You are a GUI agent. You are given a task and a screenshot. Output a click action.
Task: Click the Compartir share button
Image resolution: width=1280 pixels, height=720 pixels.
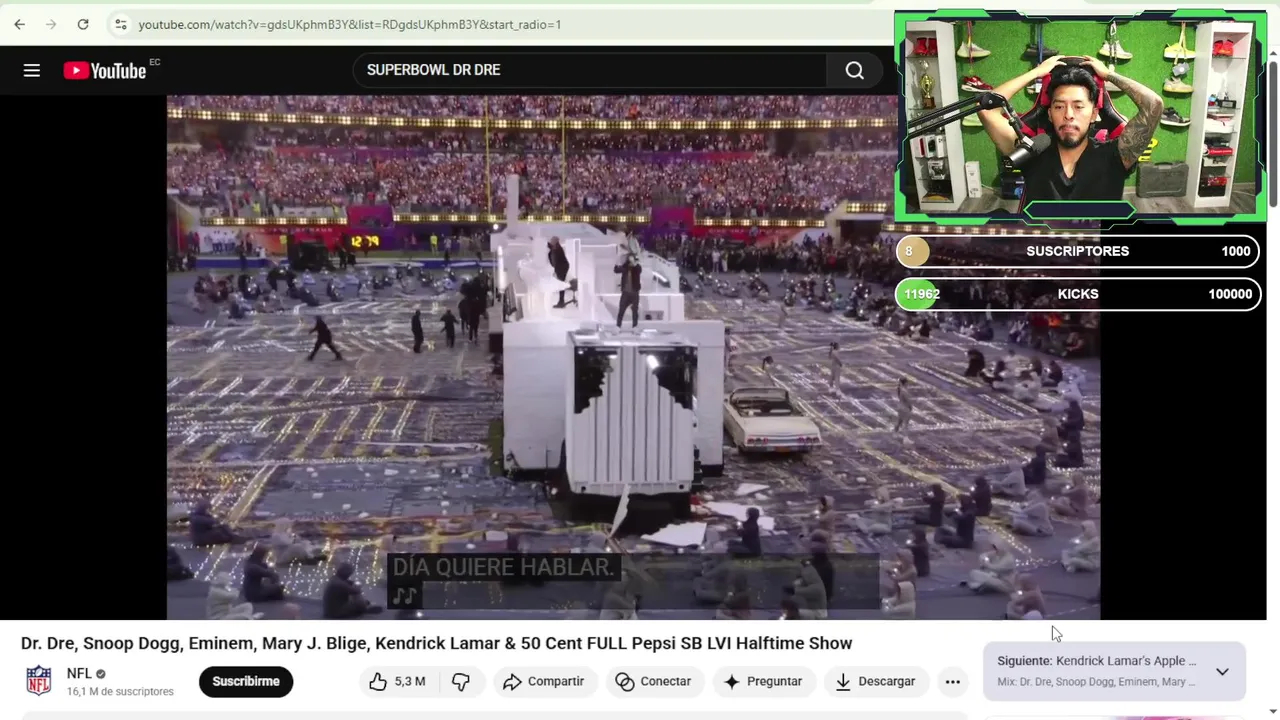(543, 681)
